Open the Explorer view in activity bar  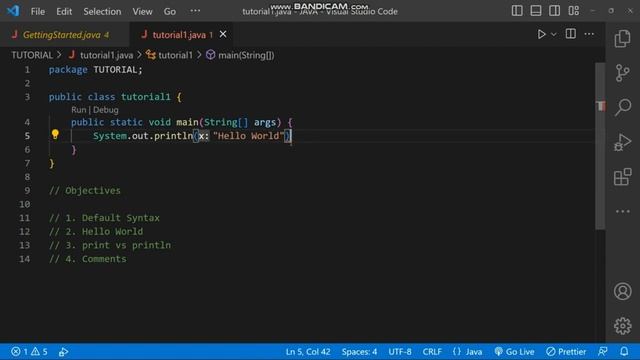coord(622,38)
